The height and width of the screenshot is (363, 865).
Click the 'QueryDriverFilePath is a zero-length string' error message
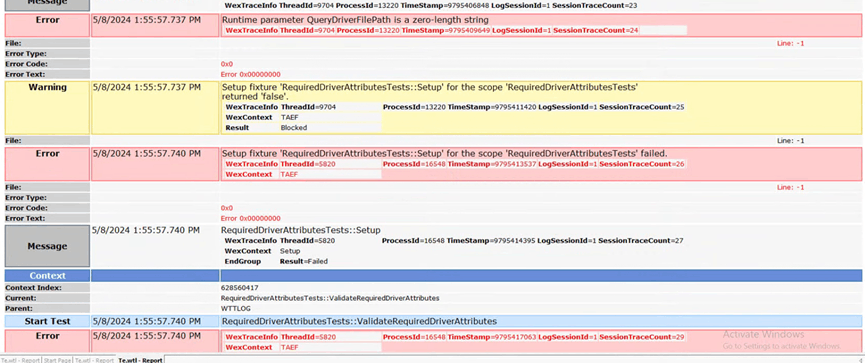pyautogui.click(x=355, y=20)
